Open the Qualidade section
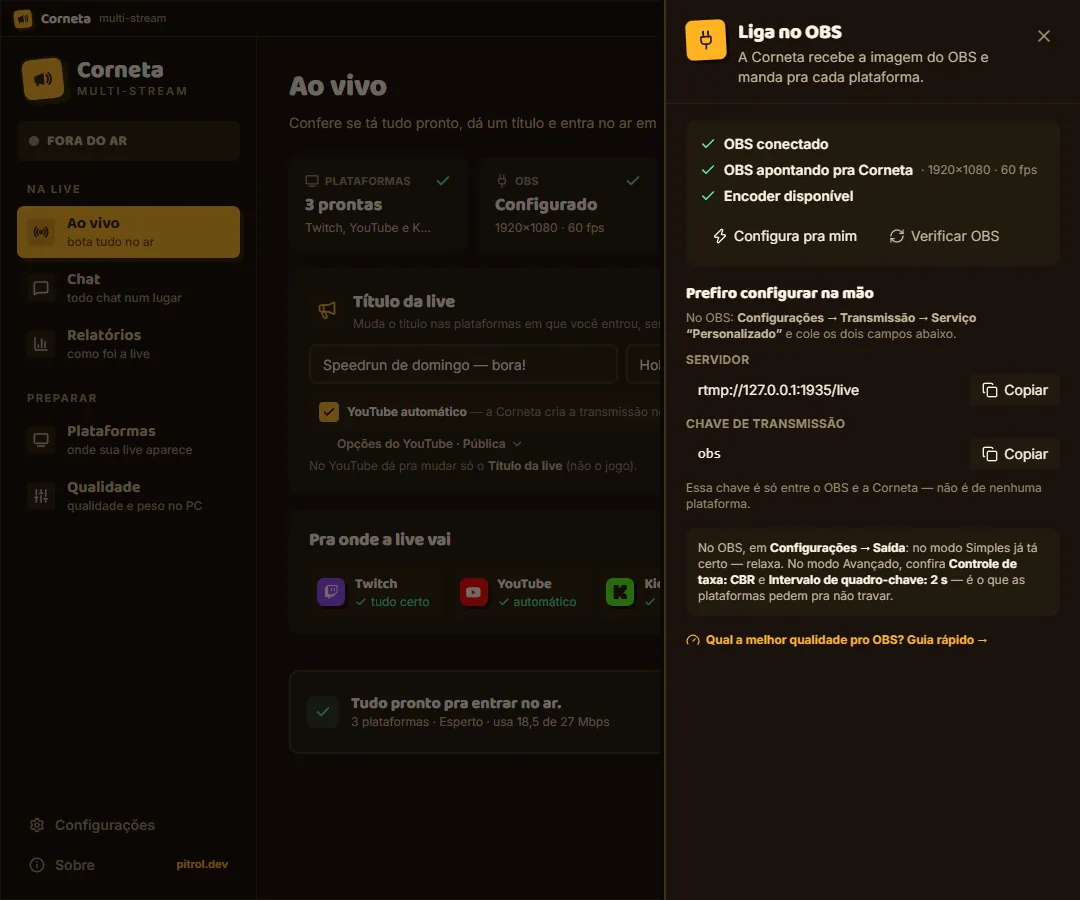 pyautogui.click(x=129, y=495)
